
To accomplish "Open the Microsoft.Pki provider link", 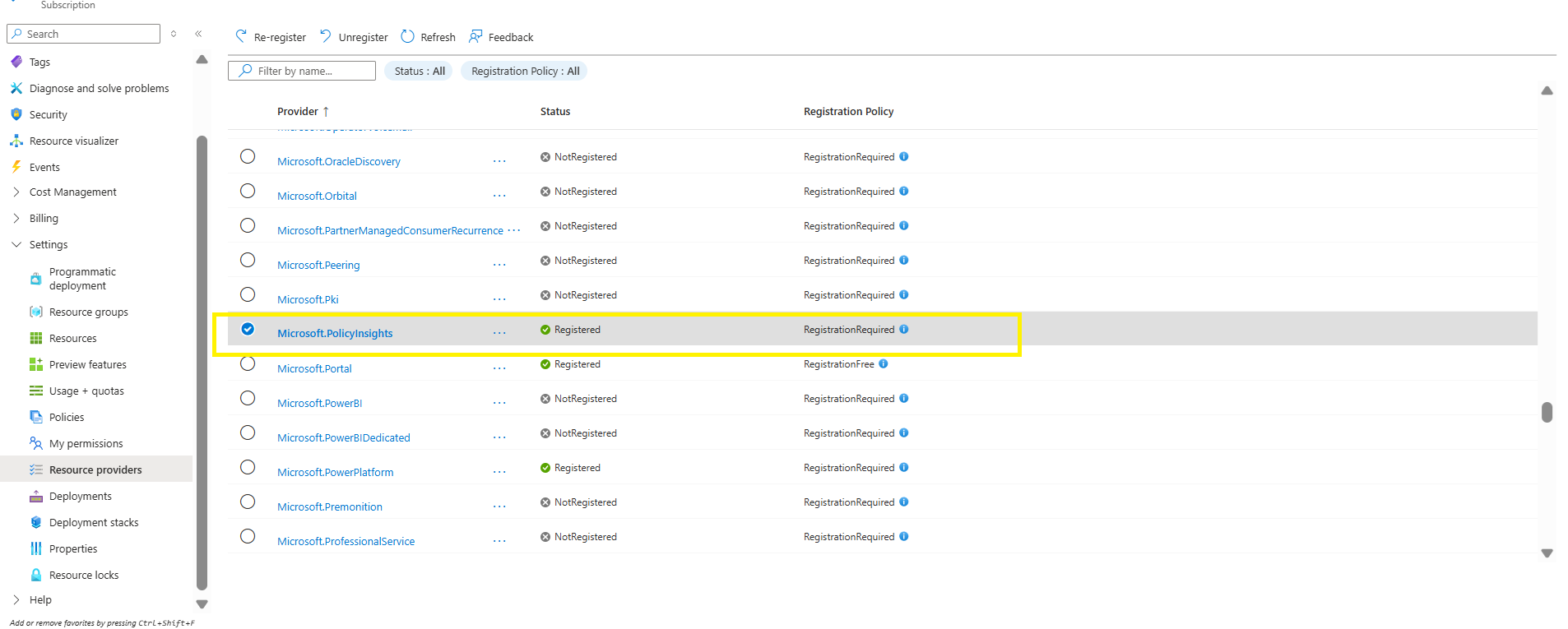I will [x=308, y=299].
